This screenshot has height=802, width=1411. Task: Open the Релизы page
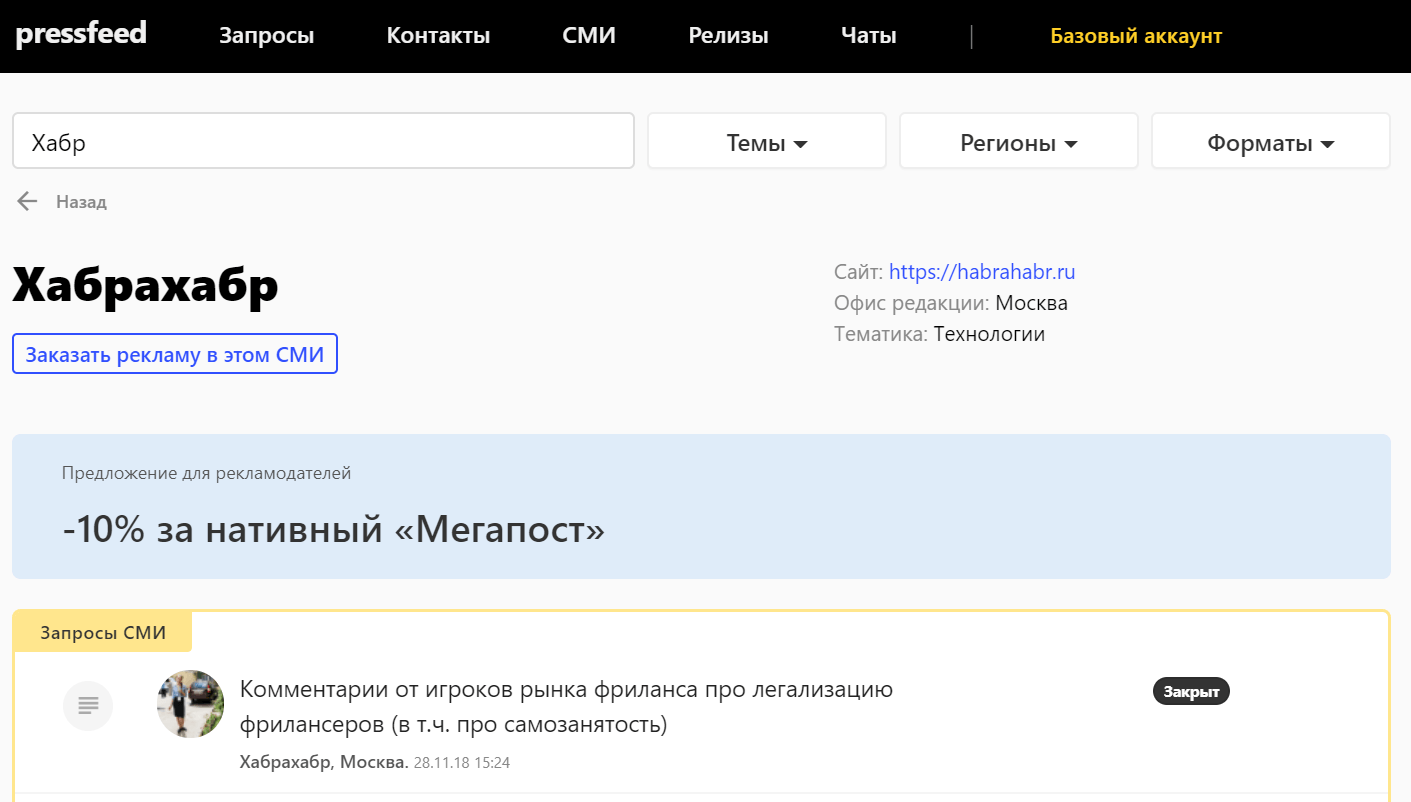(728, 36)
